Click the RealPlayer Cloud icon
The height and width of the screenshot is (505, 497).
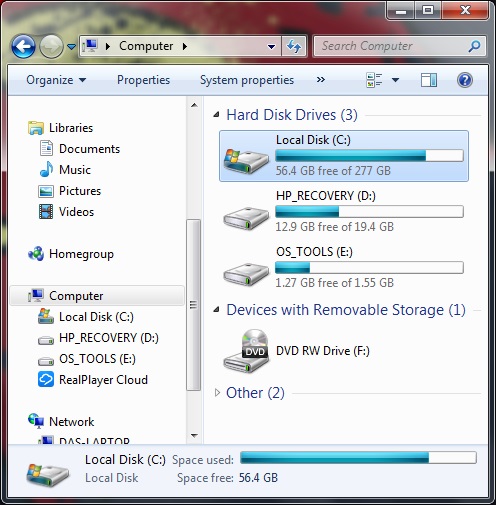coord(46,380)
